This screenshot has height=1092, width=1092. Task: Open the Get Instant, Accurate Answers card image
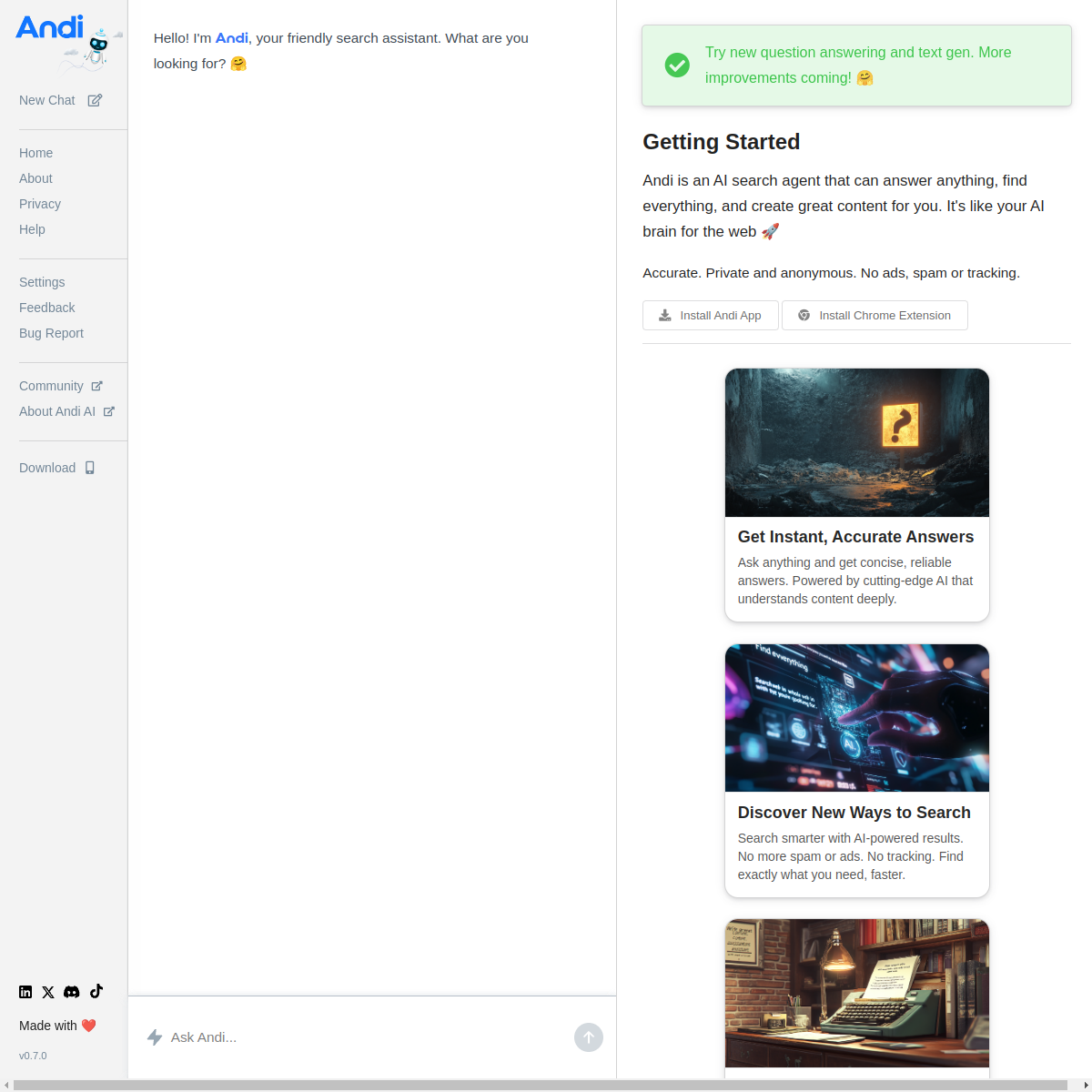(x=856, y=442)
